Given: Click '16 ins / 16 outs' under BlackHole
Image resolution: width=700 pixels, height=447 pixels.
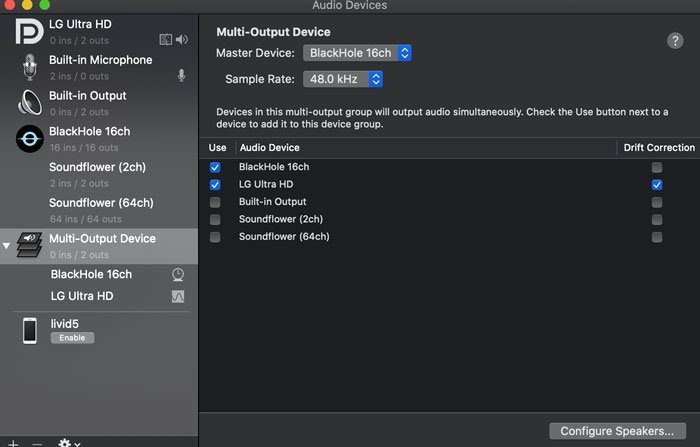Looking at the screenshot, I should (84, 148).
